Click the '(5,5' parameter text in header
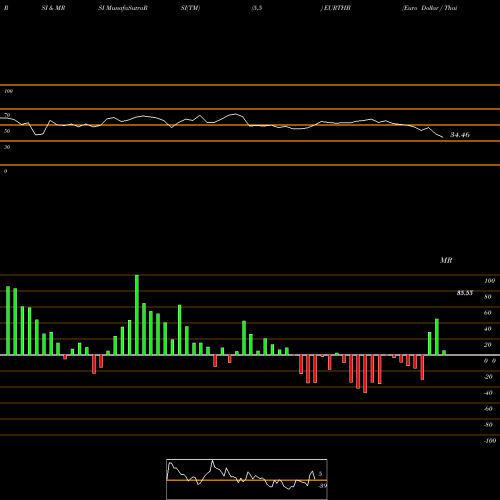500x500 pixels. click(x=257, y=8)
